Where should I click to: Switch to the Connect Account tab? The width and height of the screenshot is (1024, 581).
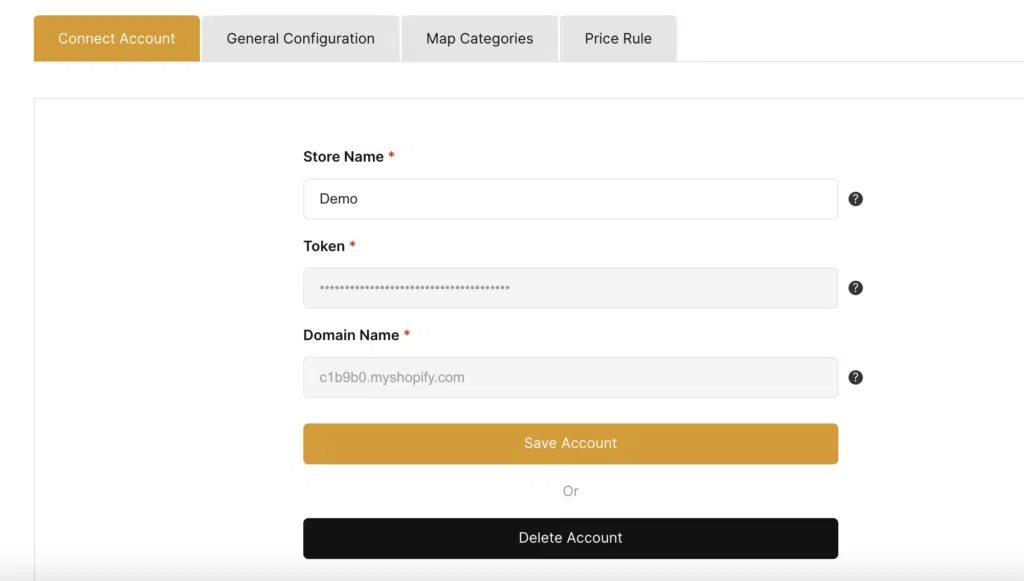[x=117, y=39]
